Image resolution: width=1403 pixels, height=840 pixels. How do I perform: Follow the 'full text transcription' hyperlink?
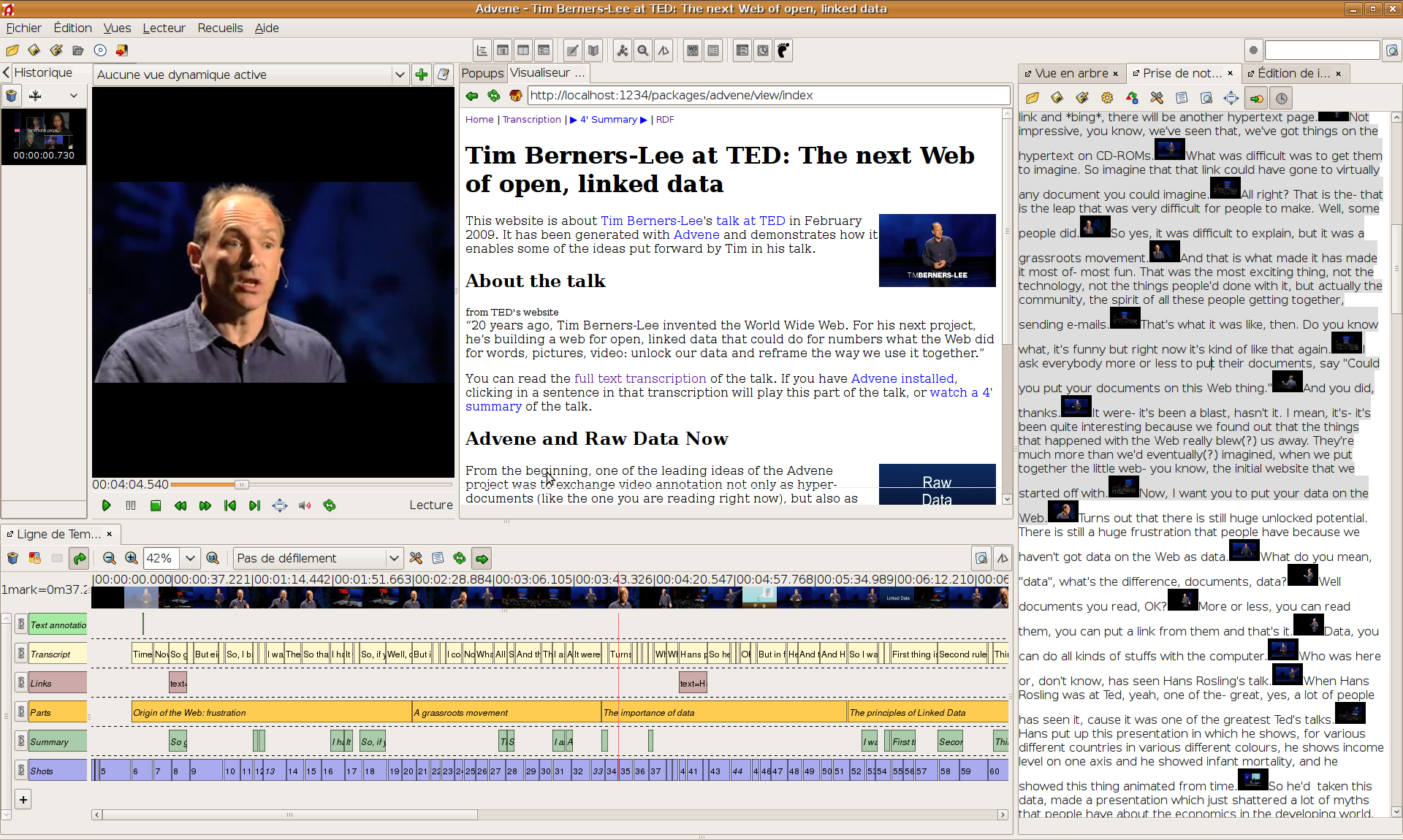click(640, 378)
